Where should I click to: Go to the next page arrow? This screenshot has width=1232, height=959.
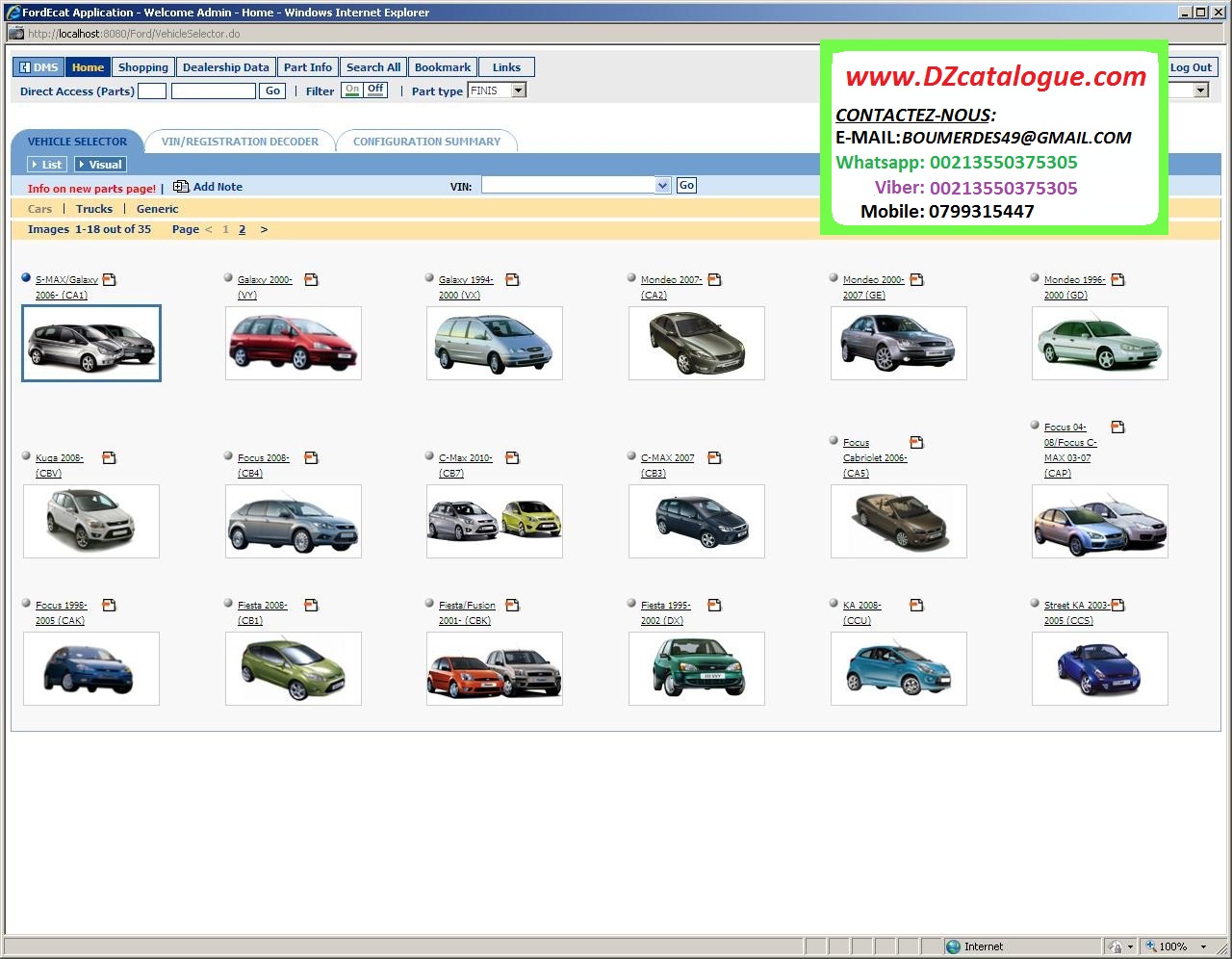264,229
